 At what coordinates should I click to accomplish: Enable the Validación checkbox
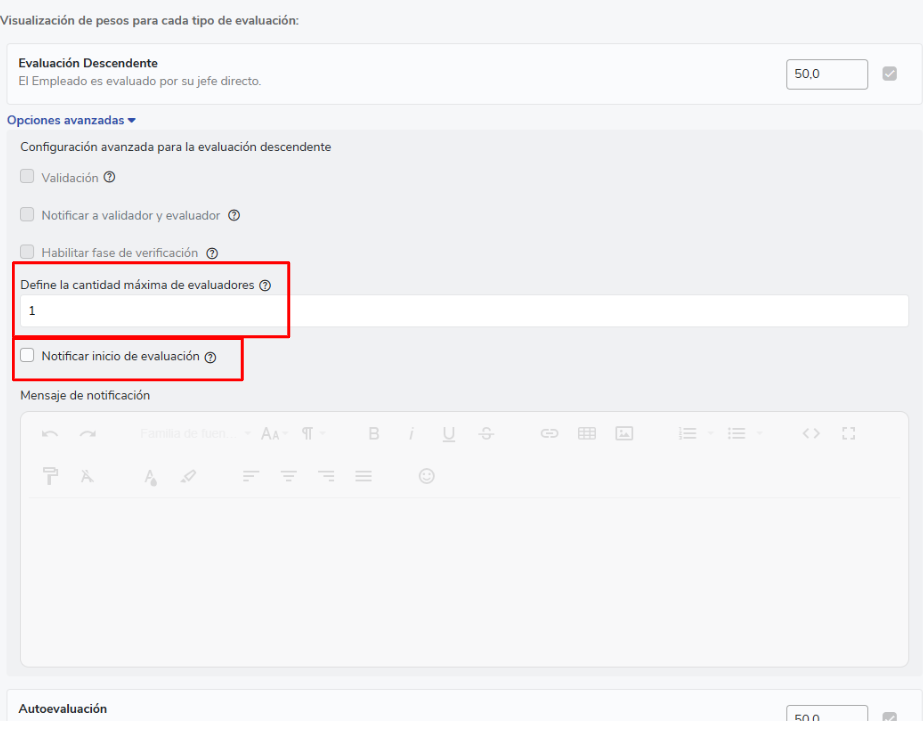pyautogui.click(x=27, y=177)
